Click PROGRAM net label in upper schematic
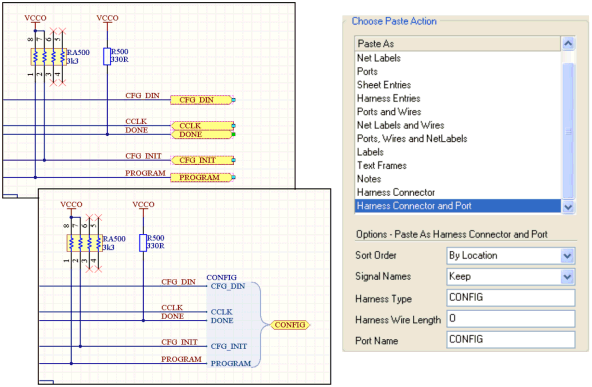The width and height of the screenshot is (592, 387). tap(145, 173)
